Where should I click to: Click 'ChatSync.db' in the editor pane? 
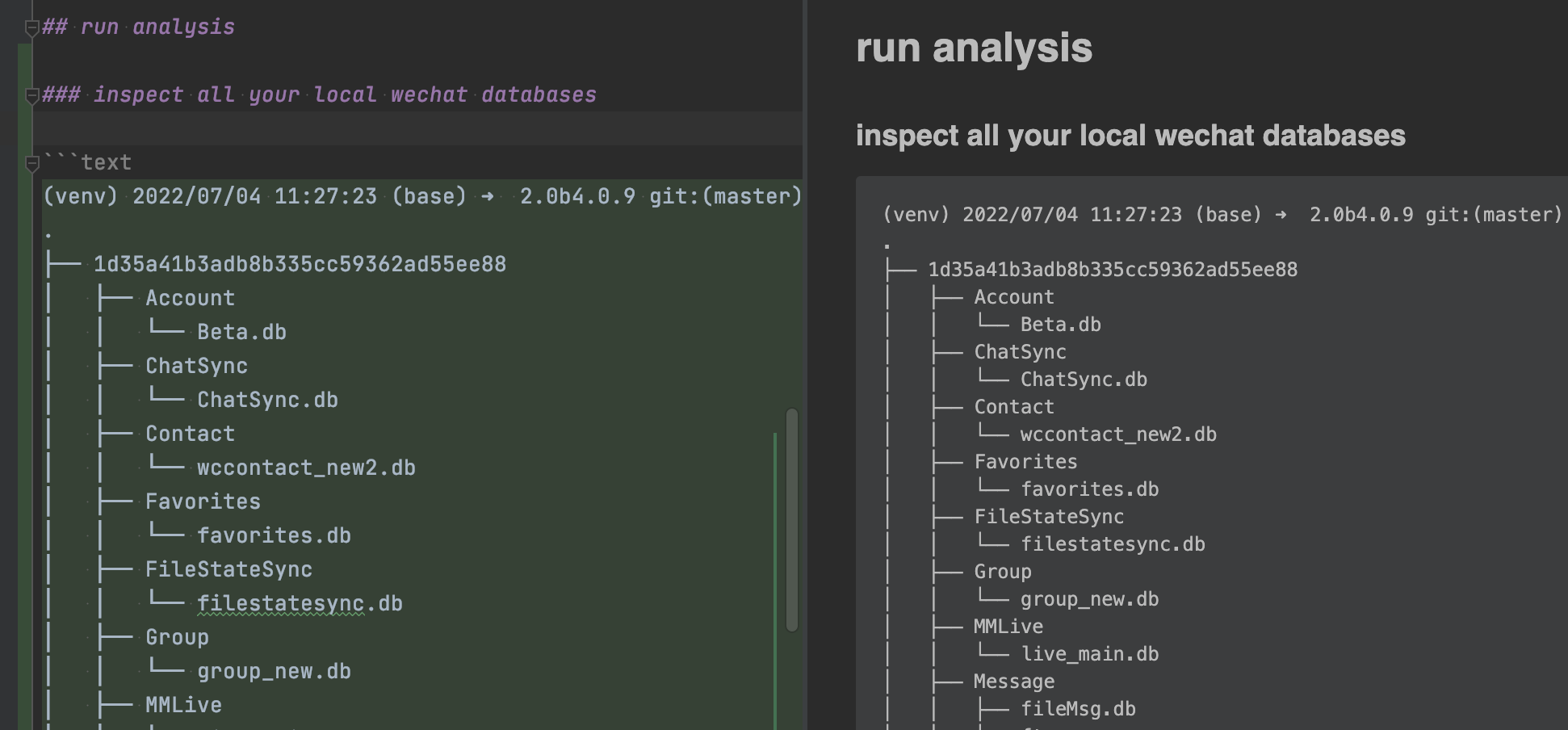coord(267,400)
